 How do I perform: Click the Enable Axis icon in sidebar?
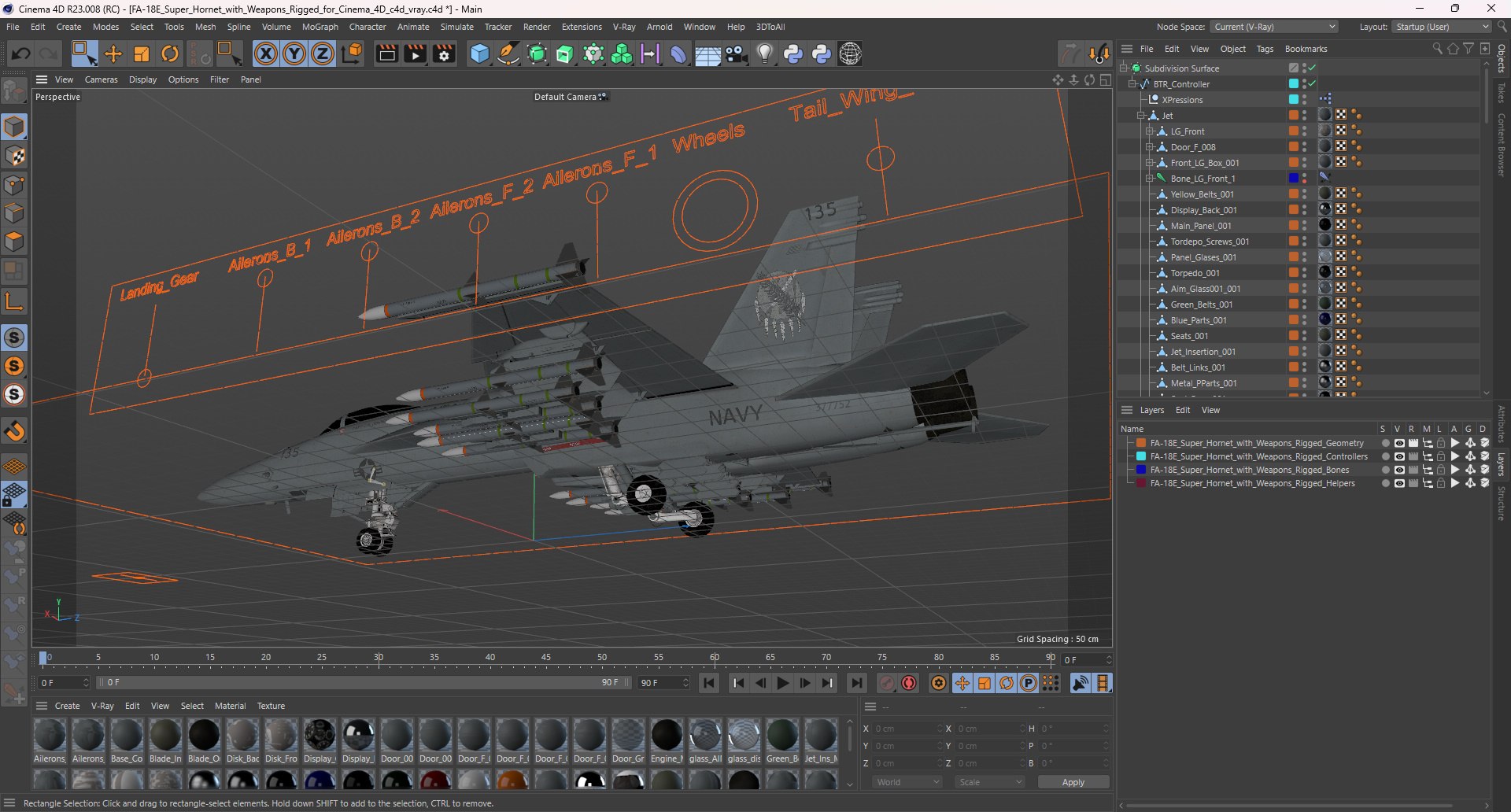(14, 301)
